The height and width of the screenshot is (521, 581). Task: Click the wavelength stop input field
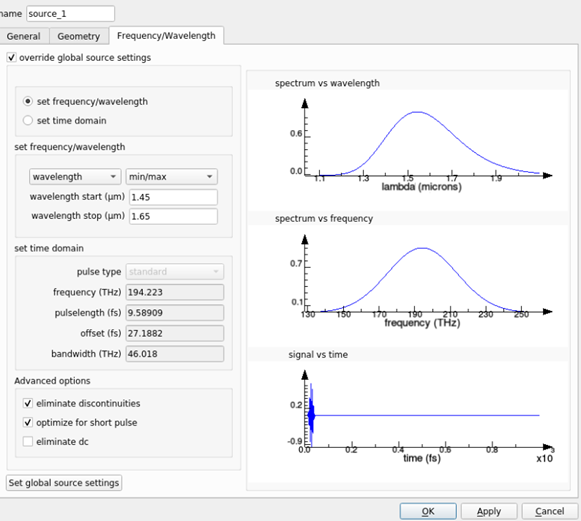click(x=173, y=216)
